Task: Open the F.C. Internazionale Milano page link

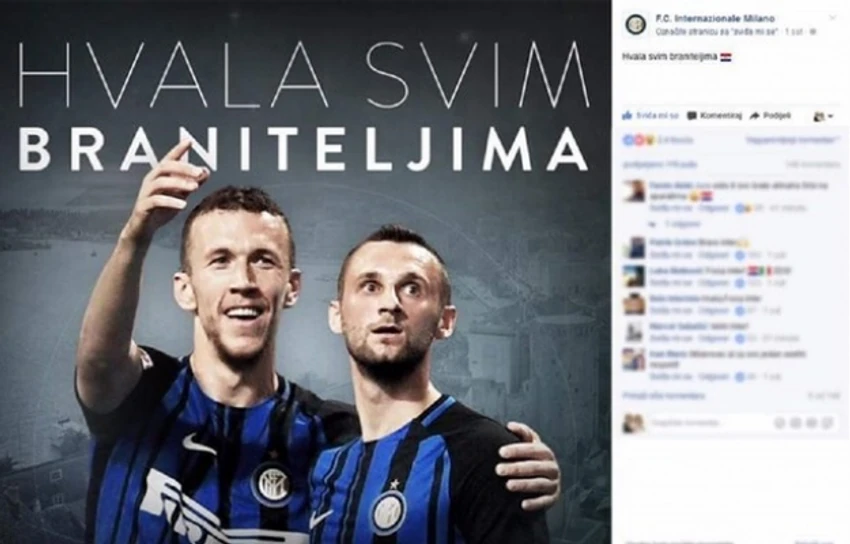Action: tap(715, 19)
